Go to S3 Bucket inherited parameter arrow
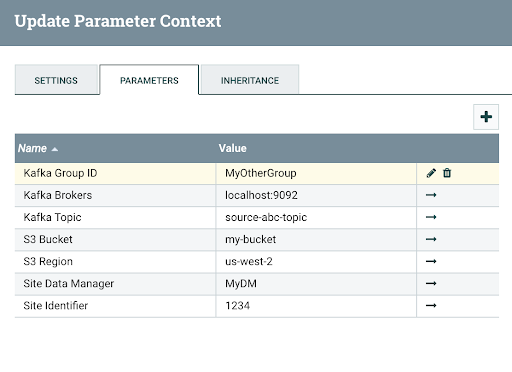This screenshot has height=372, width=512. [x=431, y=239]
